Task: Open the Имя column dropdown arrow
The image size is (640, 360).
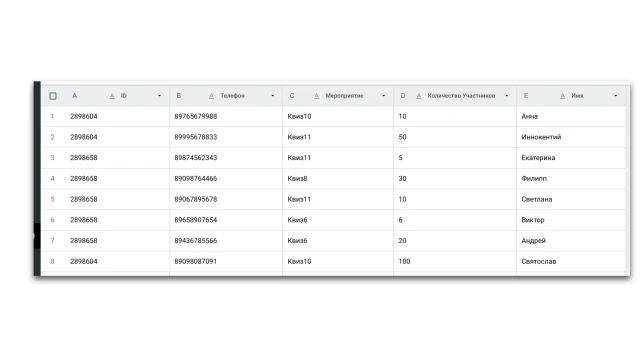Action: pyautogui.click(x=616, y=96)
